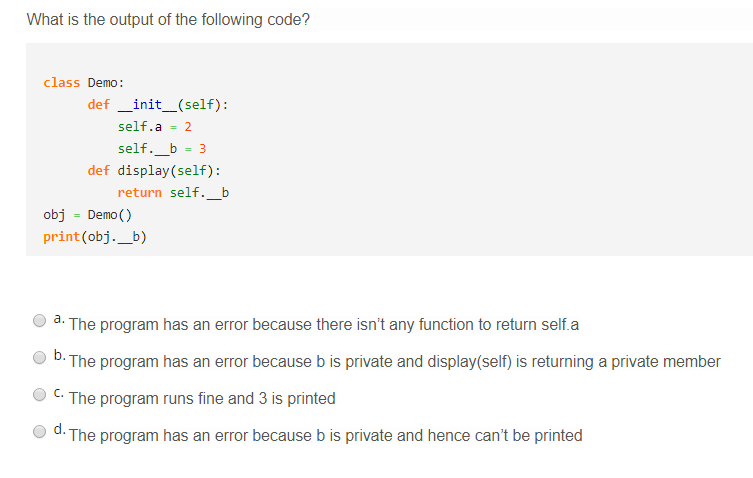
Task: Choose radio button for option c
Action: tap(39, 395)
